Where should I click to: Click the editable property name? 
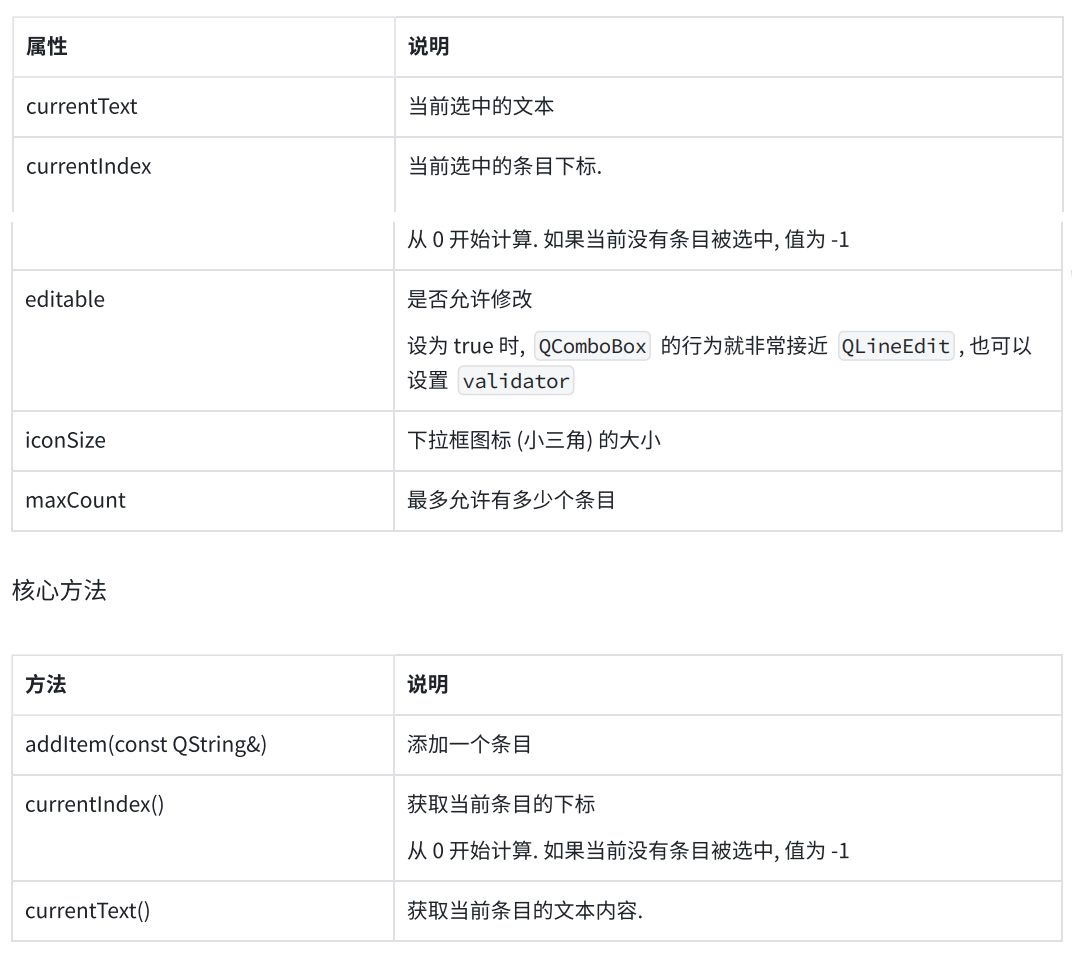click(x=65, y=300)
